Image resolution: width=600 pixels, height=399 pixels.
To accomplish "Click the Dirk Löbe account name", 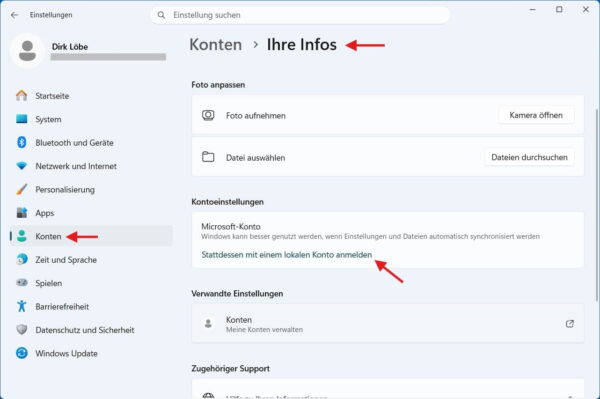I will click(70, 47).
